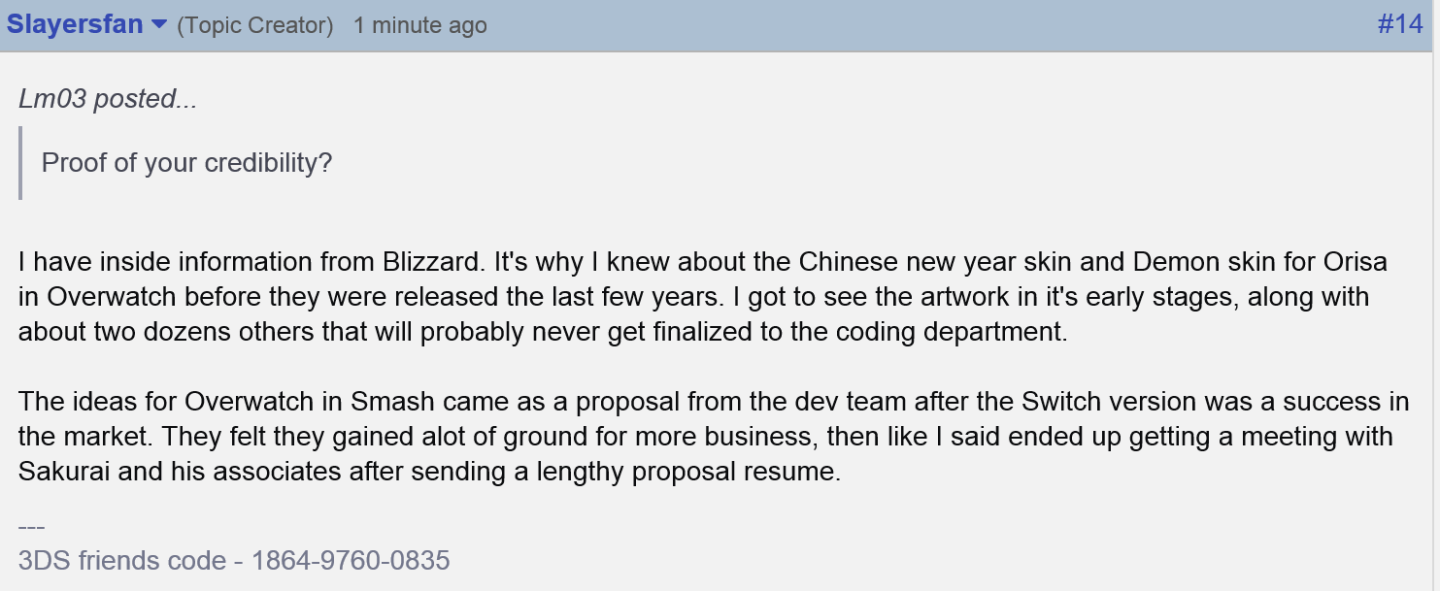The height and width of the screenshot is (591, 1440).
Task: Open the #14 post permalink
Action: click(1400, 24)
